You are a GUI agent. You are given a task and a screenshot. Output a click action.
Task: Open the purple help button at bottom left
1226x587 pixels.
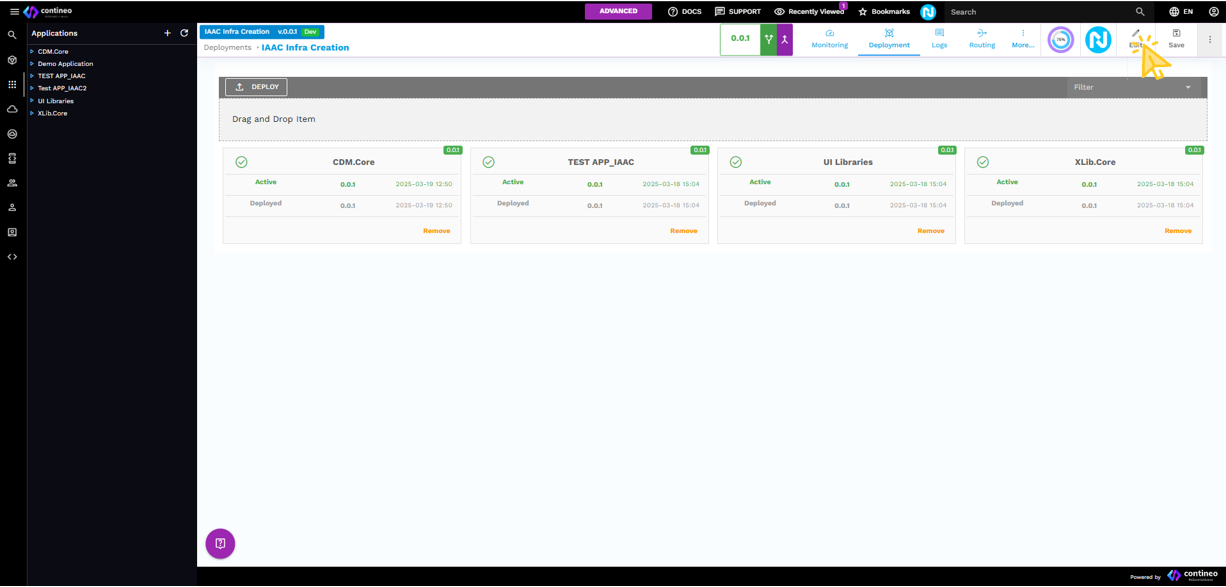(x=220, y=543)
